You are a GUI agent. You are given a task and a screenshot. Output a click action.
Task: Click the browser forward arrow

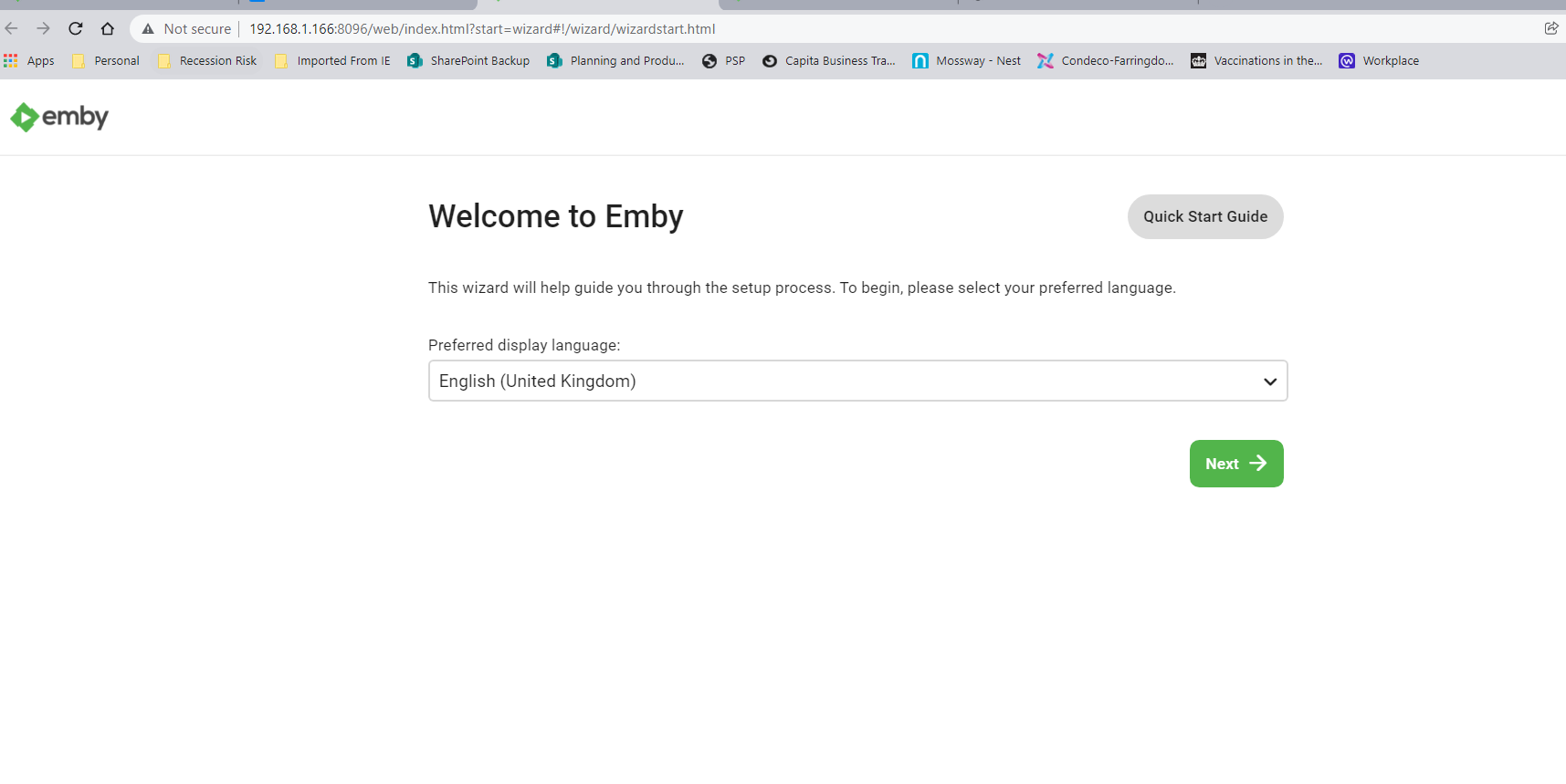click(43, 28)
